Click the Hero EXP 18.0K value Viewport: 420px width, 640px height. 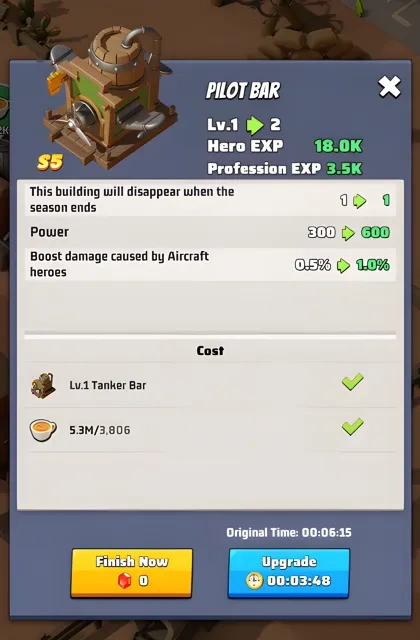coord(338,146)
